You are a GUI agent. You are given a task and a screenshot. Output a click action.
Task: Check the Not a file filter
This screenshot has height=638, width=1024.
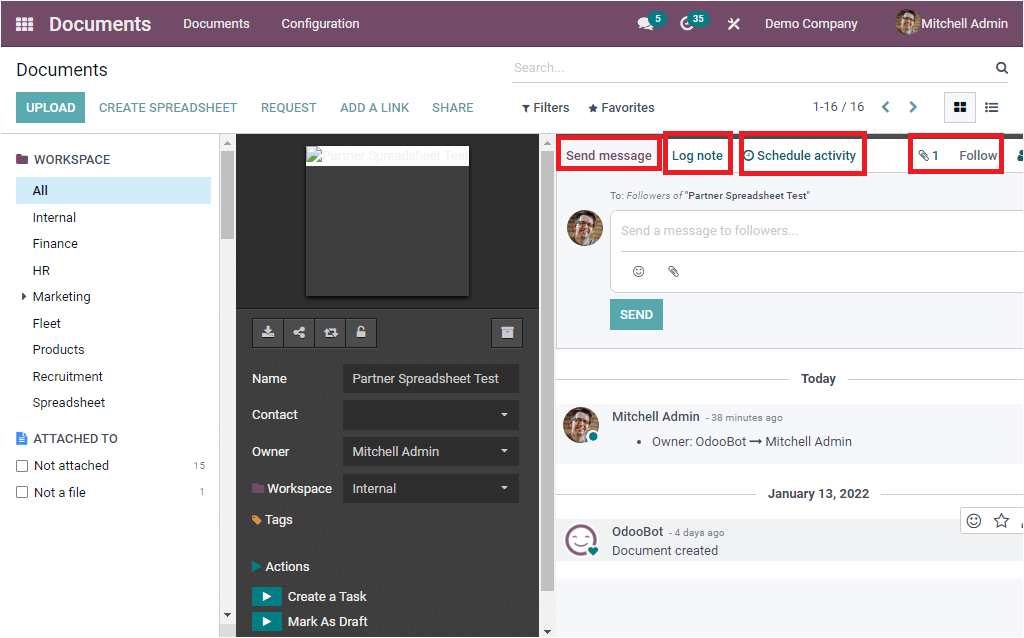(22, 492)
